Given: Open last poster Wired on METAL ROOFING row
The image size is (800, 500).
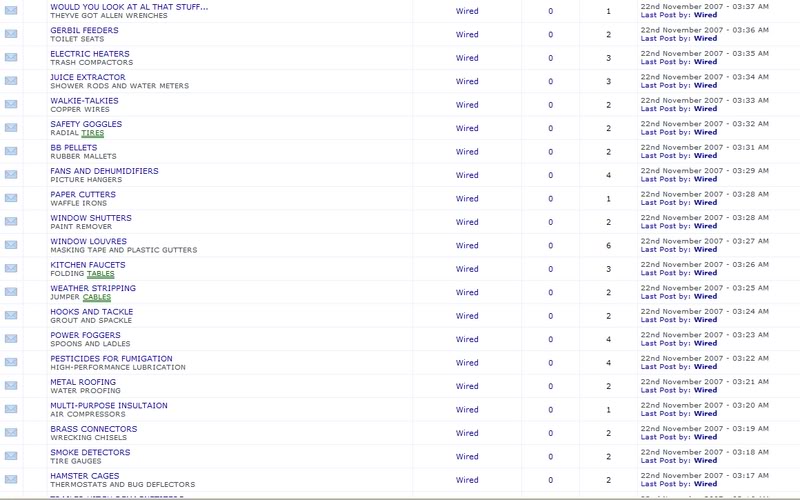Looking at the screenshot, I should click(x=705, y=390).
